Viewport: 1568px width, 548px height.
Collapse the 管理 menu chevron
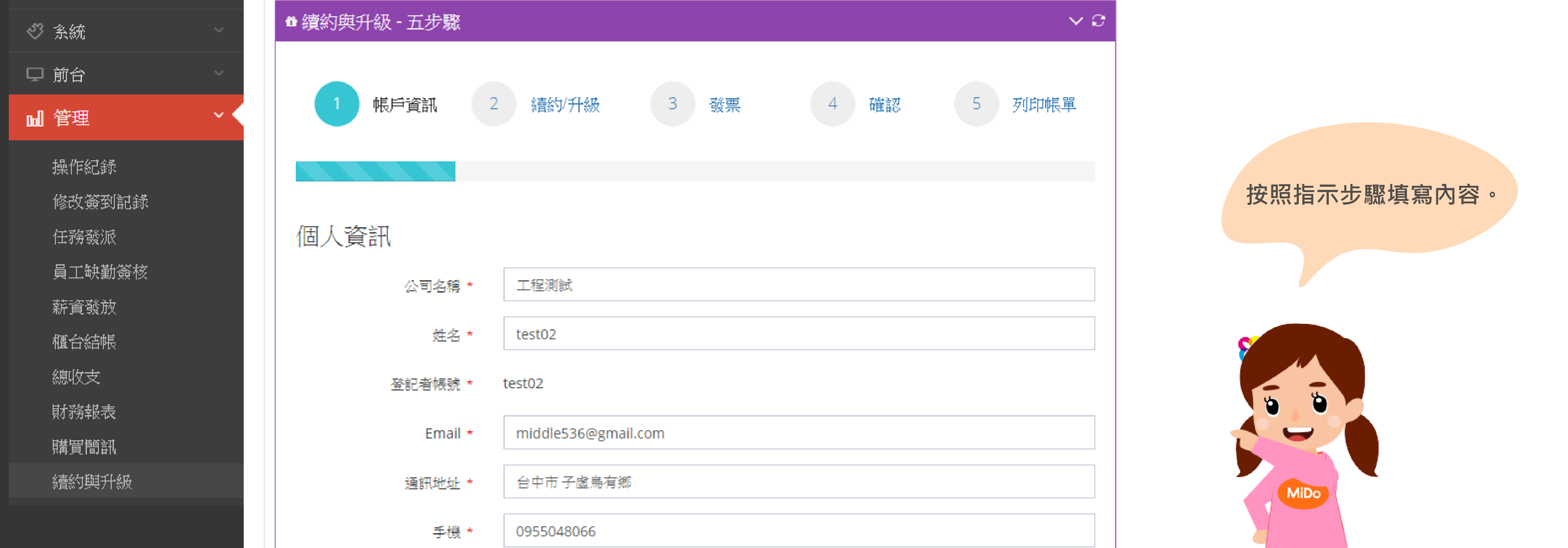[219, 116]
